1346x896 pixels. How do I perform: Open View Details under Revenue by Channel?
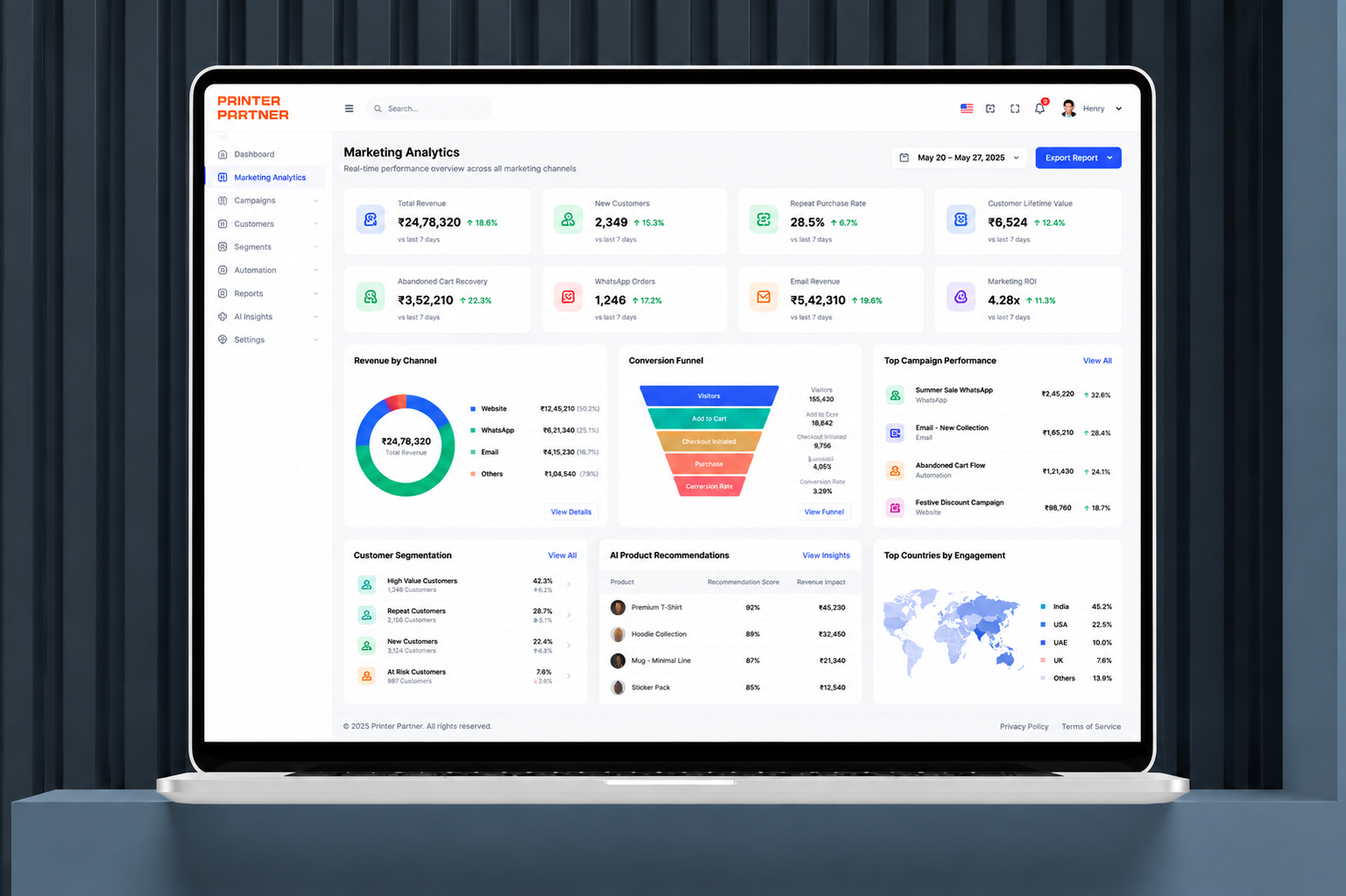point(571,511)
